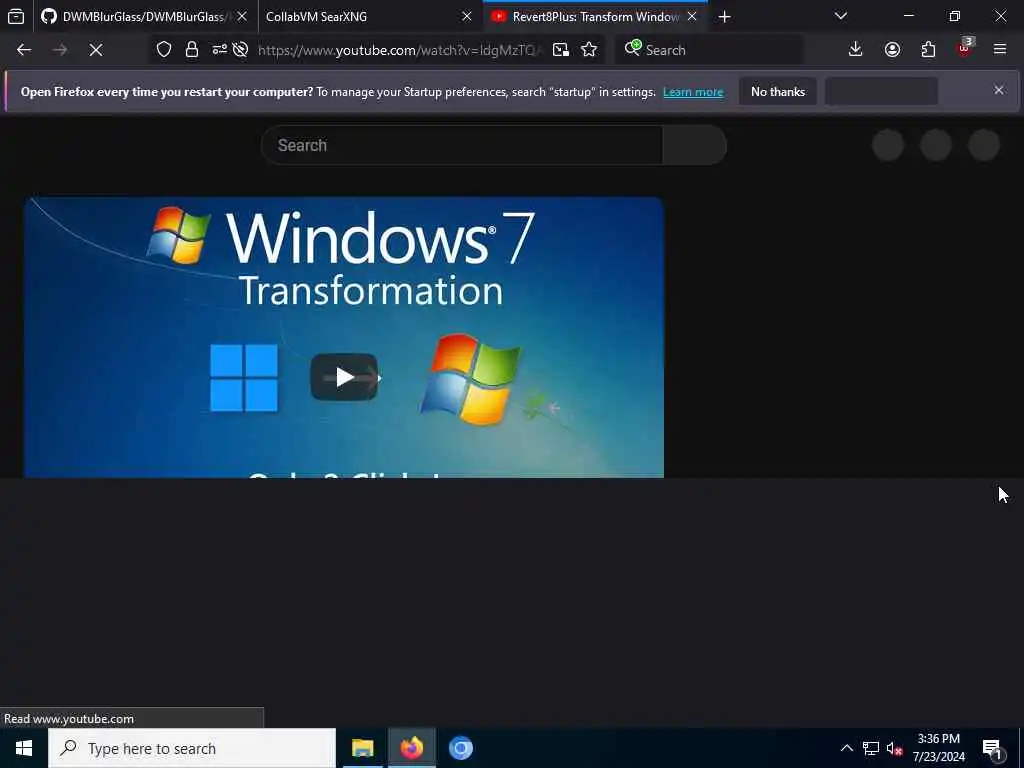The height and width of the screenshot is (768, 1024).
Task: Open File Explorer from the taskbar
Action: coord(362,748)
